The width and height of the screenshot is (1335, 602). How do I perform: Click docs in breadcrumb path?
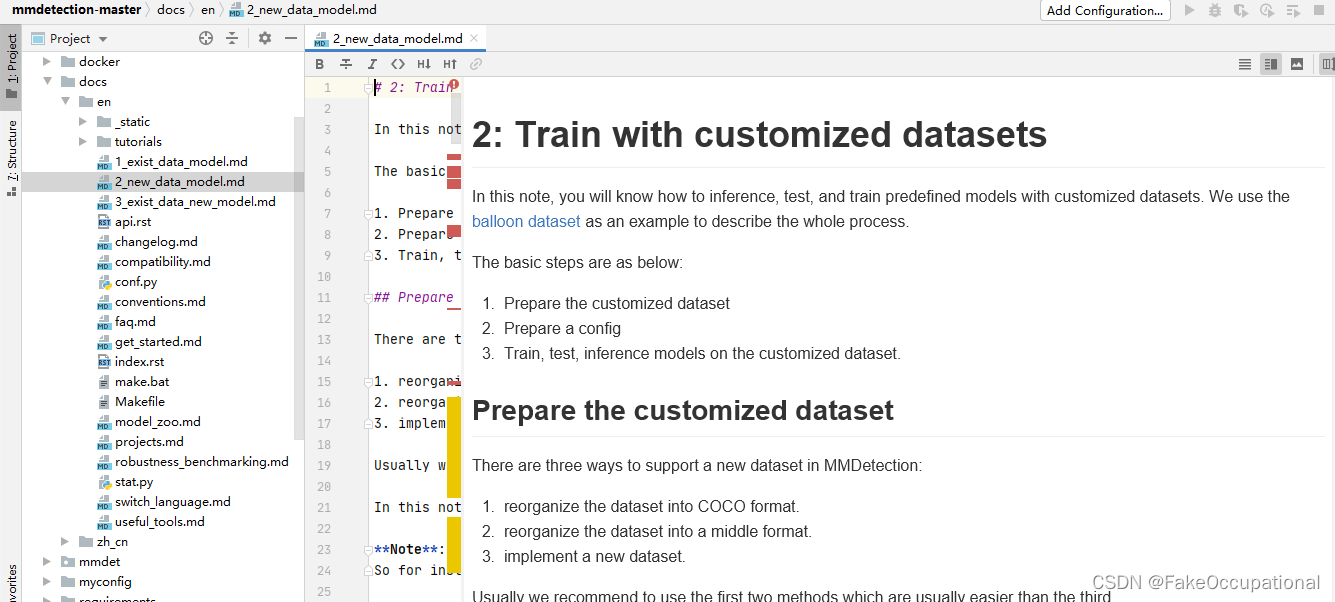(x=171, y=9)
